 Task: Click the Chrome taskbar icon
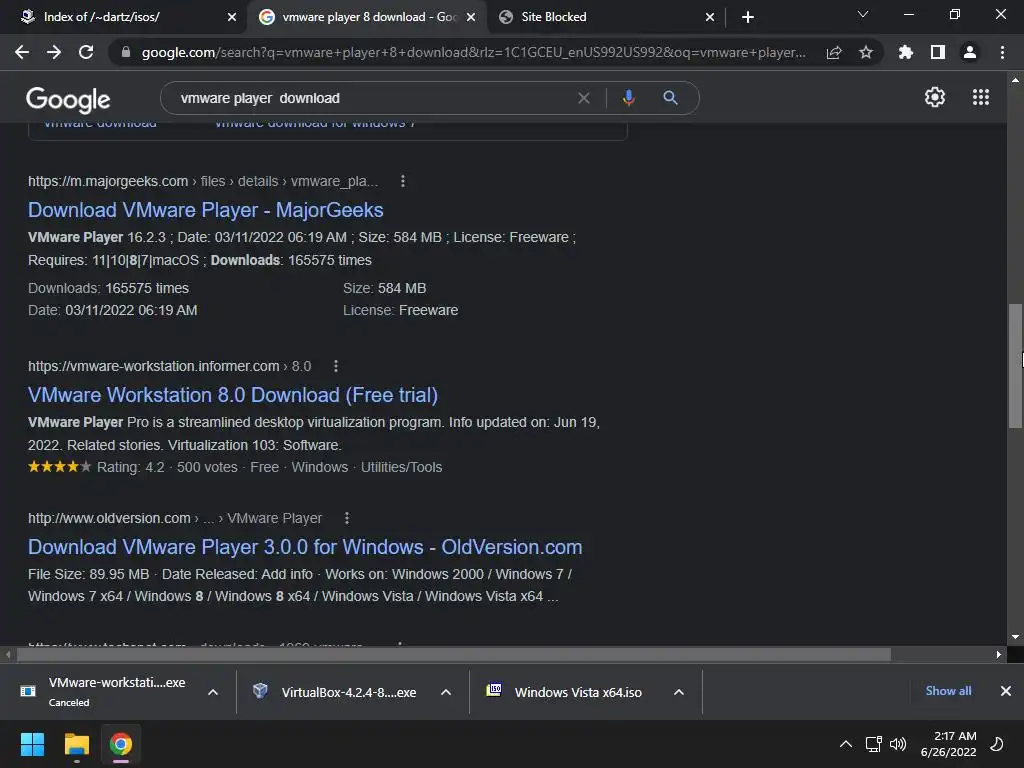121,744
